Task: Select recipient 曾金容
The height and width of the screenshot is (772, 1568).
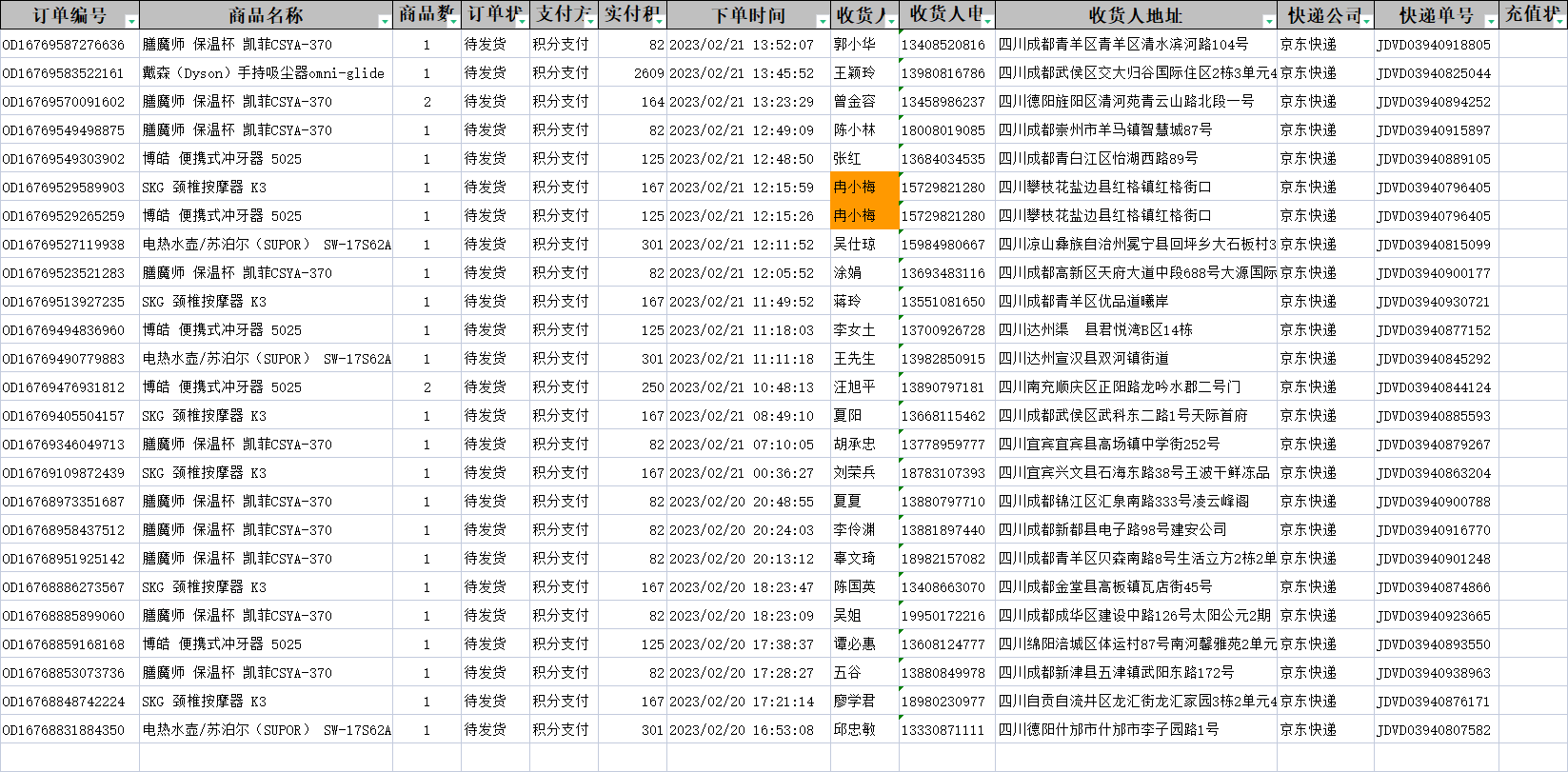Action: click(x=864, y=102)
